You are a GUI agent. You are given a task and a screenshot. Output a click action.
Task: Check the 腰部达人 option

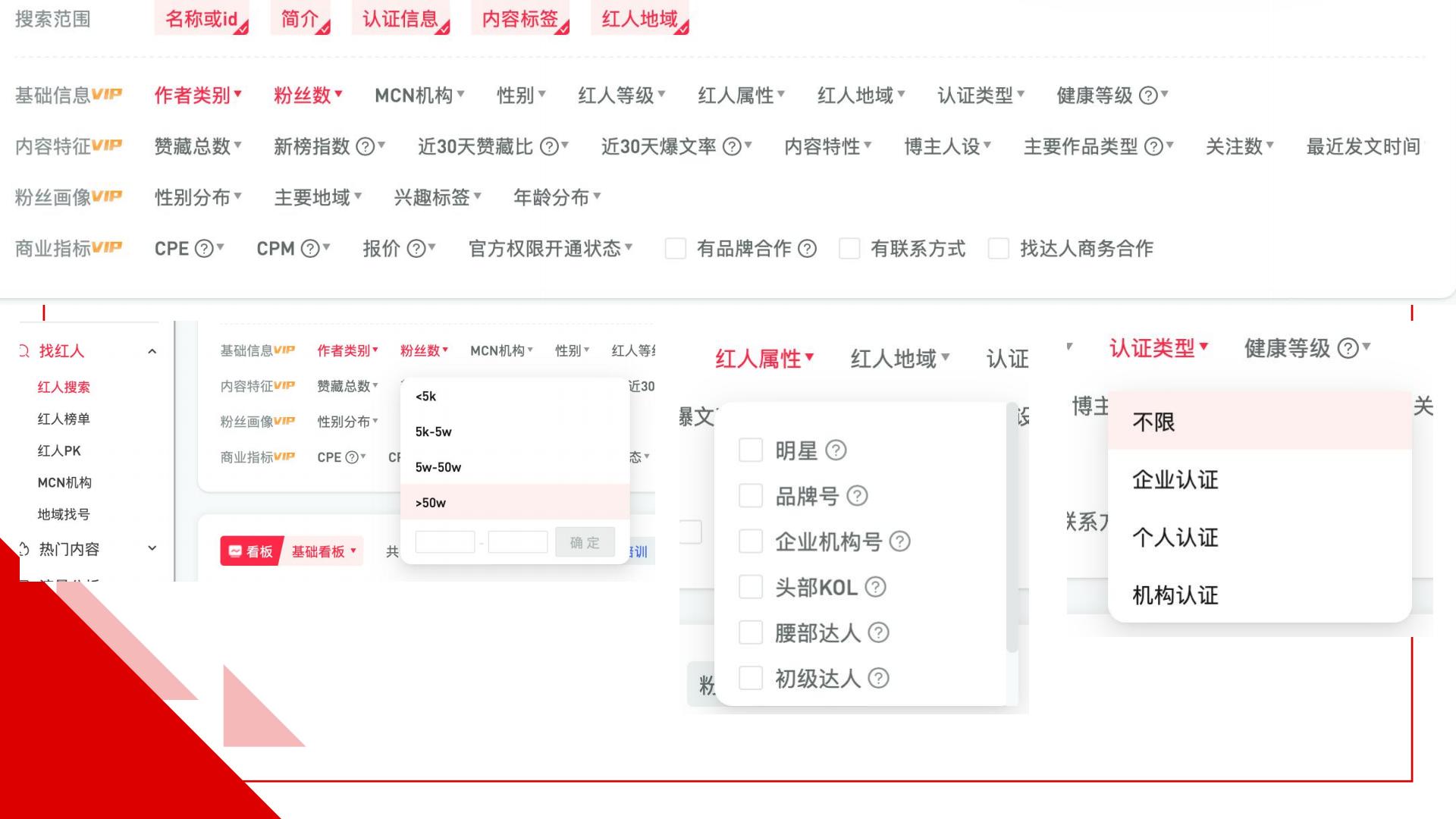pyautogui.click(x=751, y=632)
